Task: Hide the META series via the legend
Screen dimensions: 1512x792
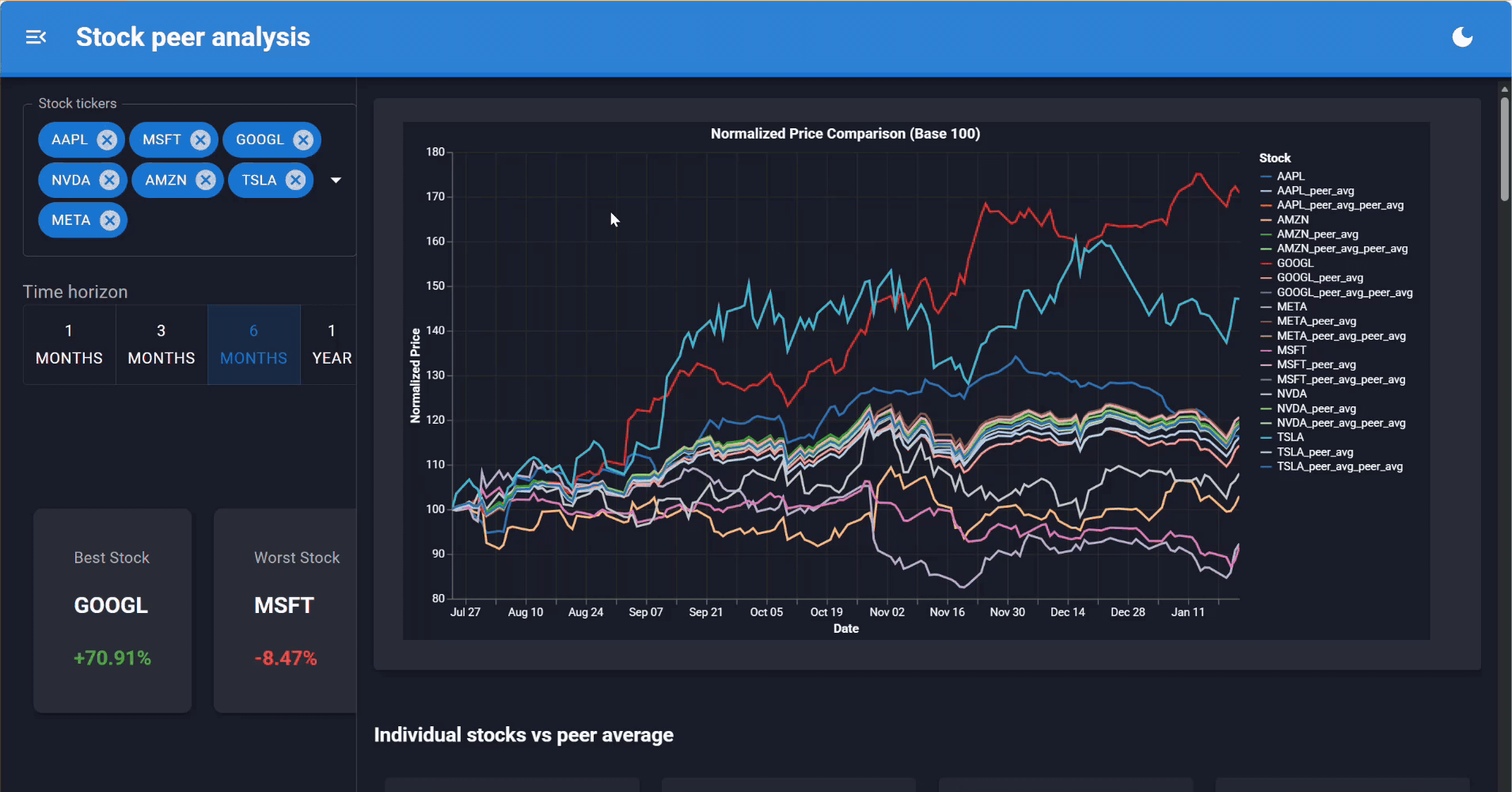Action: (x=1291, y=307)
